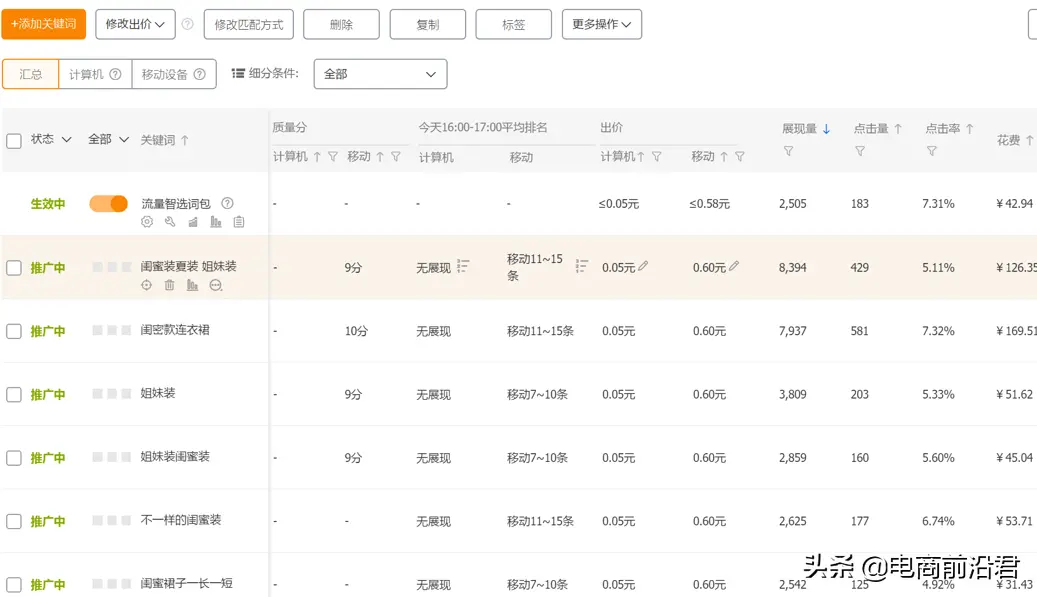Click help icon beside 流量智选词包

(x=227, y=203)
